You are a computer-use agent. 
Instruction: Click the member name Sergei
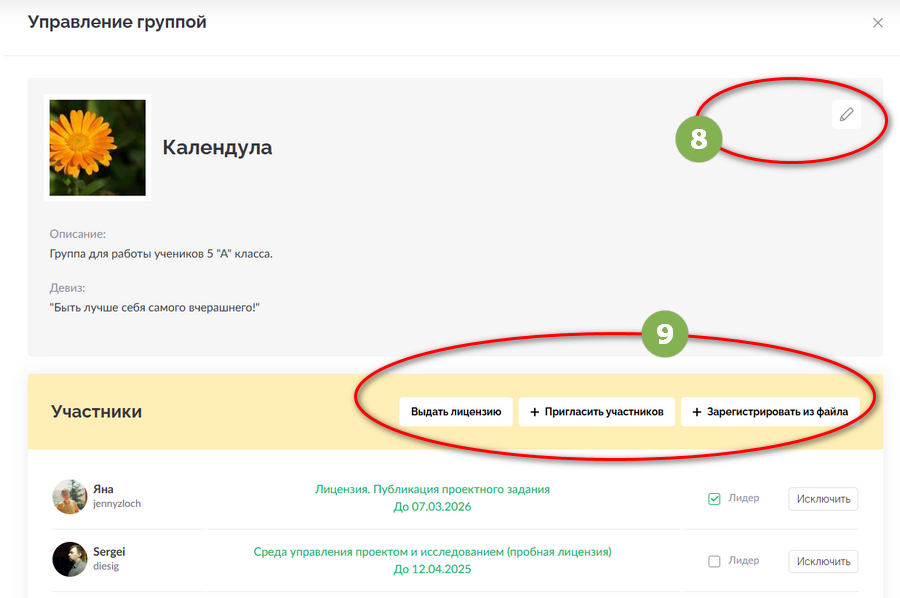[109, 552]
